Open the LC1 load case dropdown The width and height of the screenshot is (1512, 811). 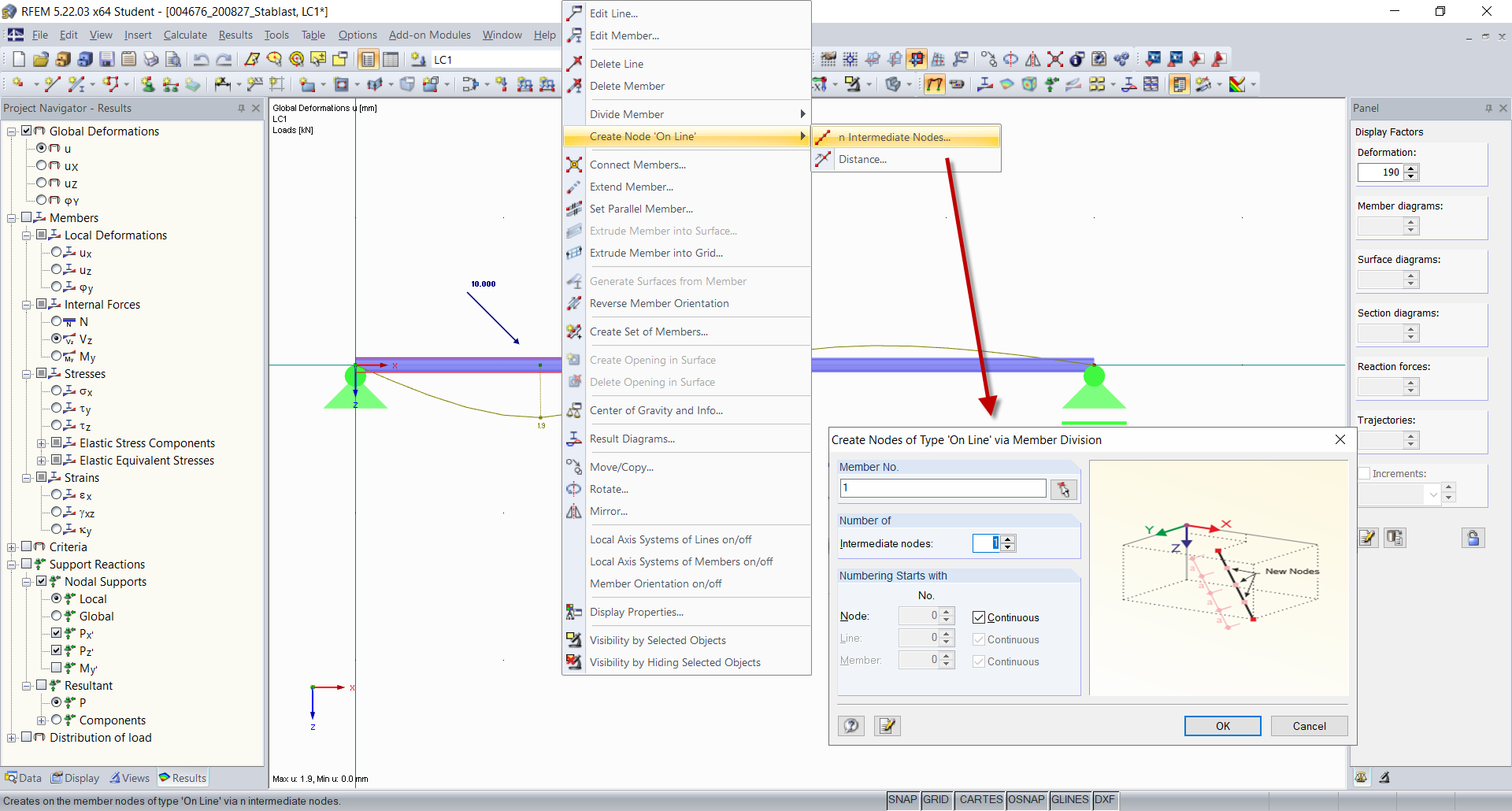point(496,60)
